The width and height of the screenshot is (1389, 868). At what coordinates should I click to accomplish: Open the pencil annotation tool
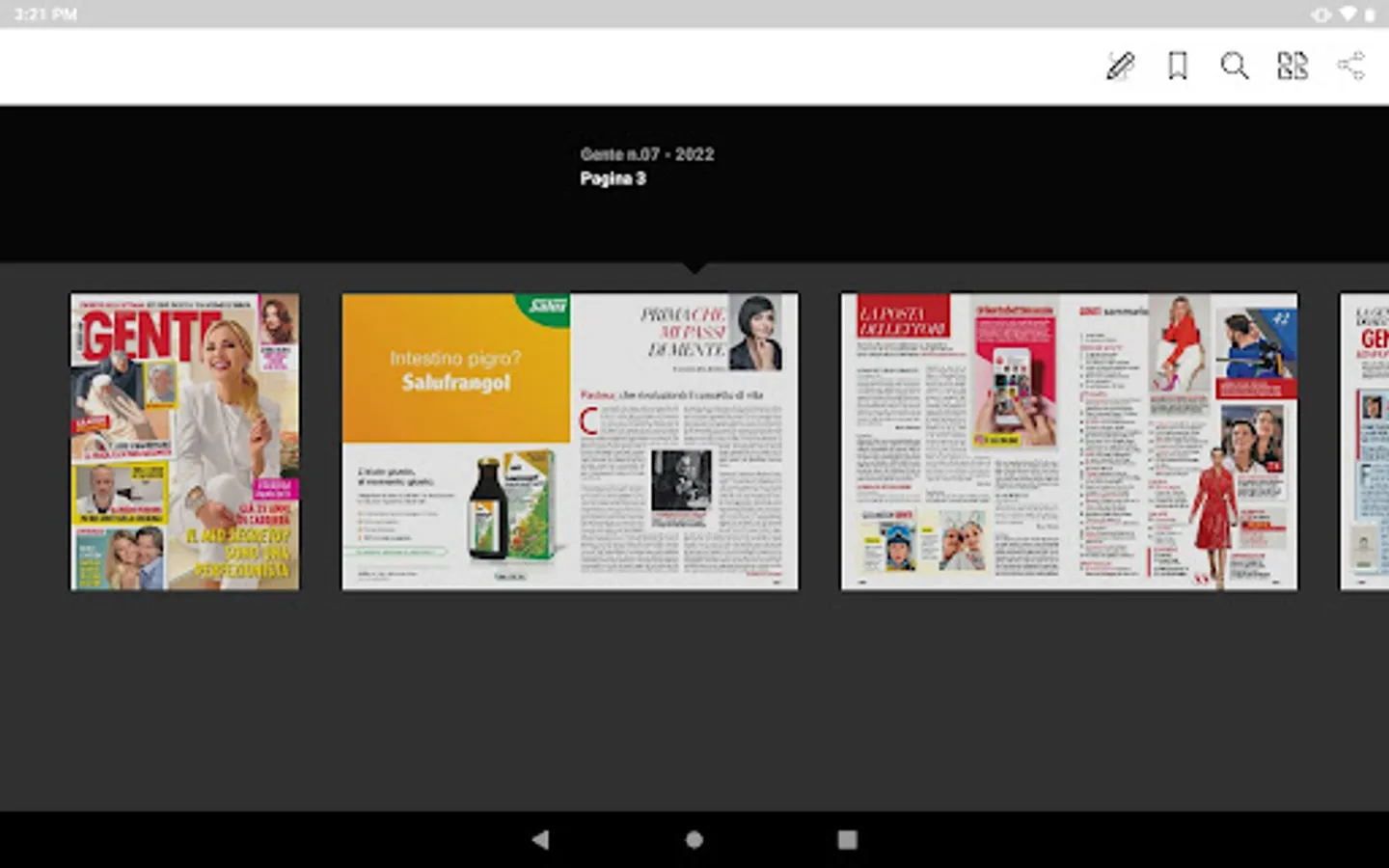point(1120,66)
